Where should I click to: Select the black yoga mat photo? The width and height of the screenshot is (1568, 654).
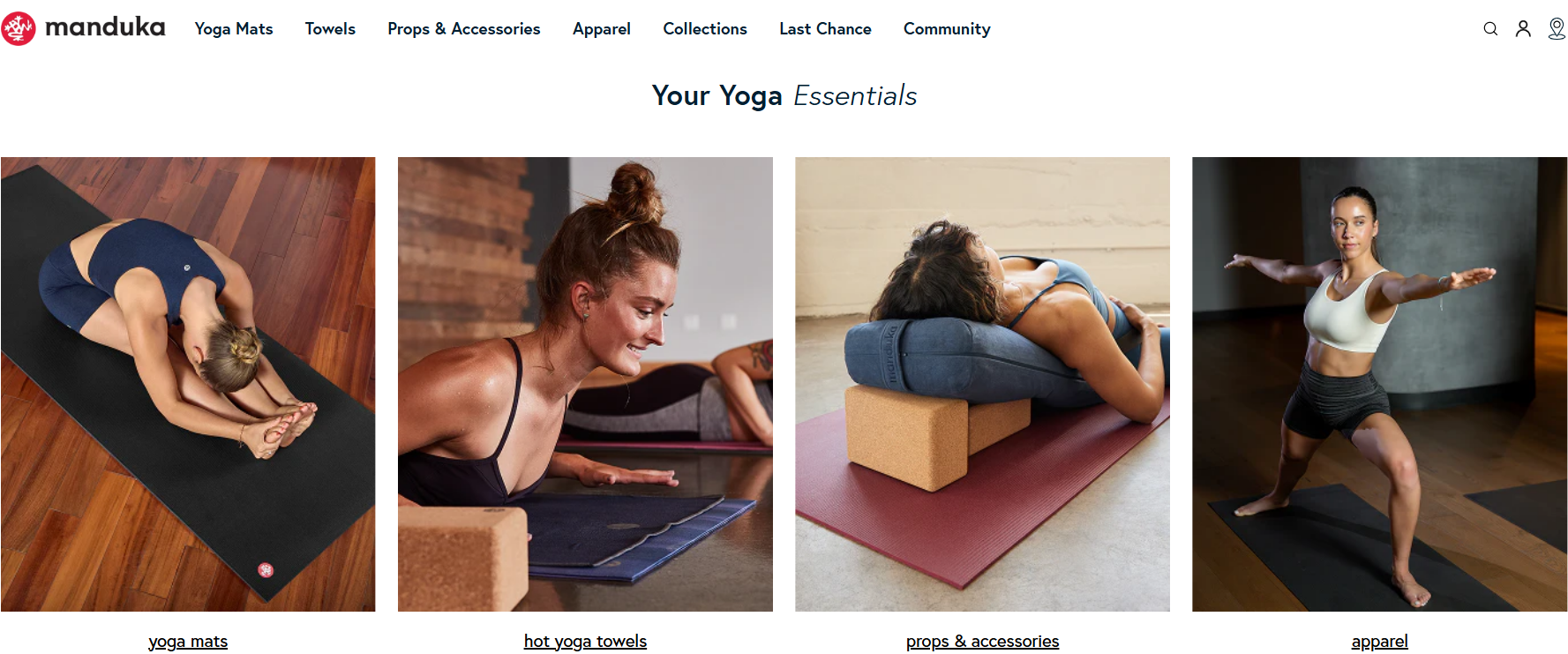click(188, 384)
